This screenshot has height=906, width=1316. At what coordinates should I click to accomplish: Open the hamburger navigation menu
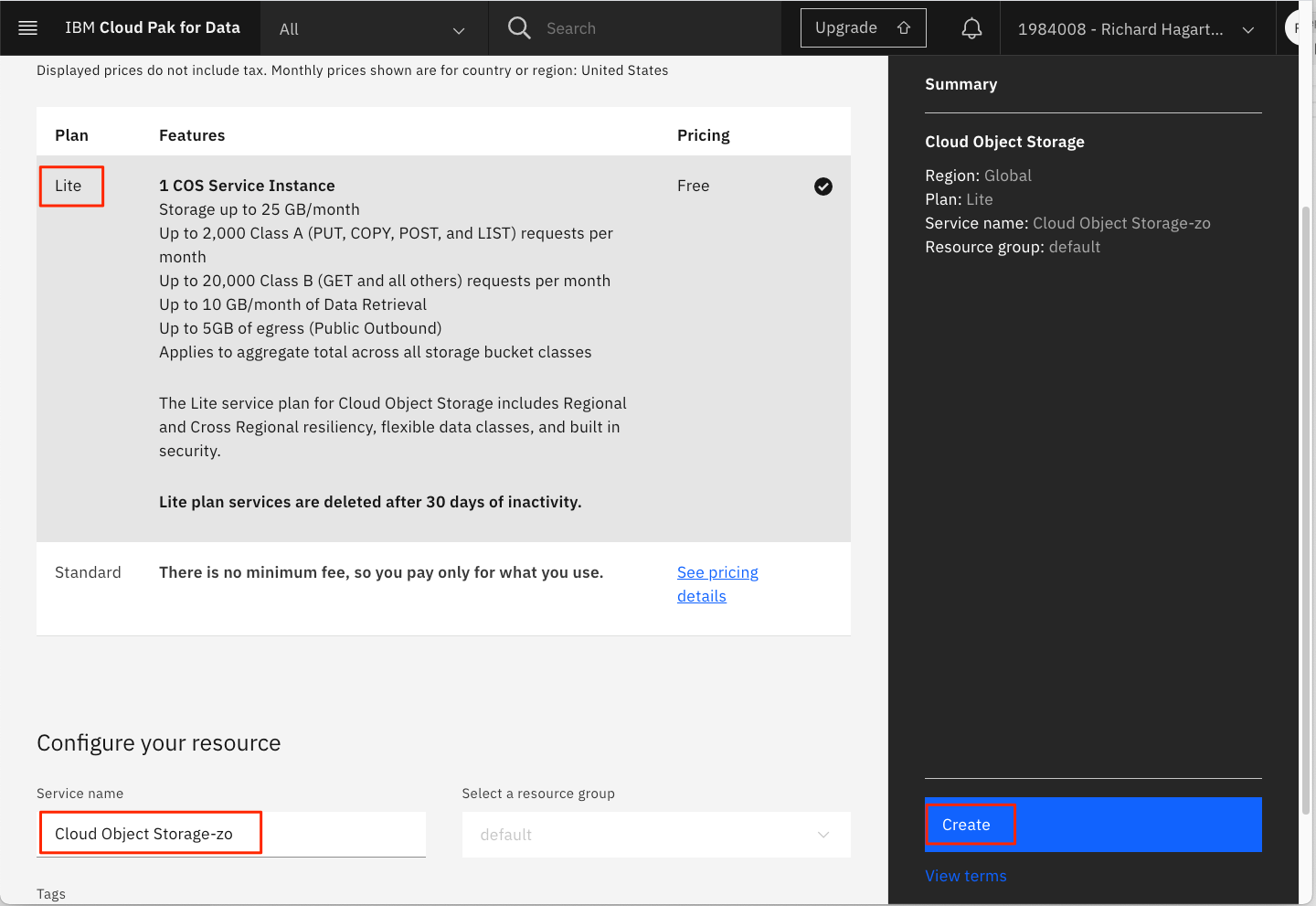pos(28,28)
